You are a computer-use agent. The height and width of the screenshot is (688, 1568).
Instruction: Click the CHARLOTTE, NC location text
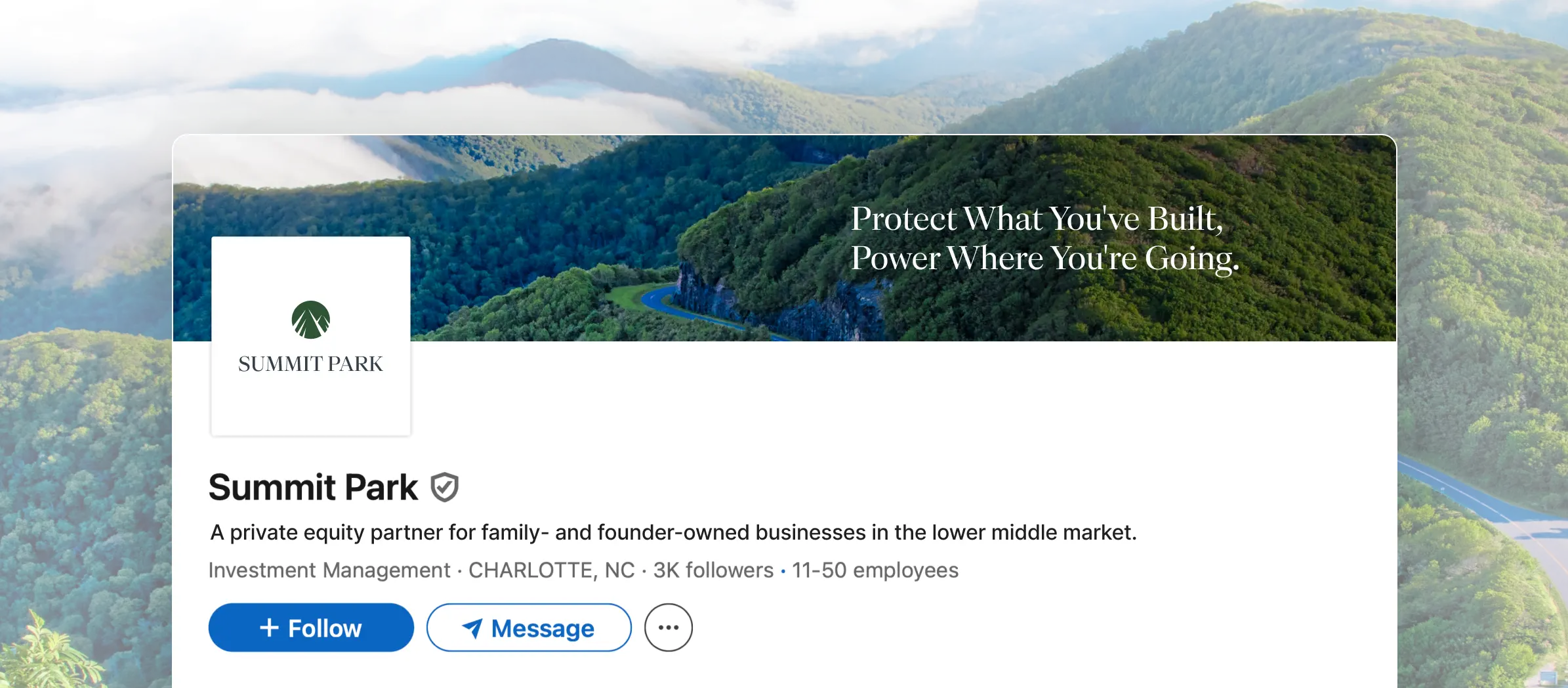click(x=551, y=570)
